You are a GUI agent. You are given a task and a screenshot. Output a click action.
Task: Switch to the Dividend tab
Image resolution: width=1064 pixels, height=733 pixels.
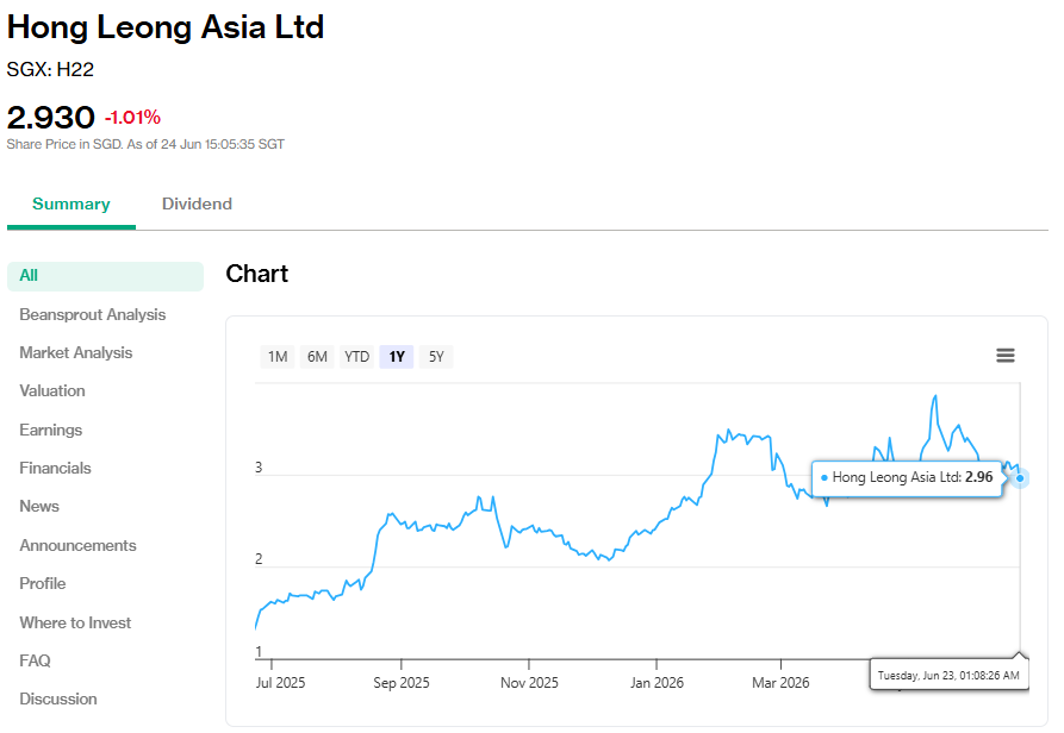(x=197, y=204)
